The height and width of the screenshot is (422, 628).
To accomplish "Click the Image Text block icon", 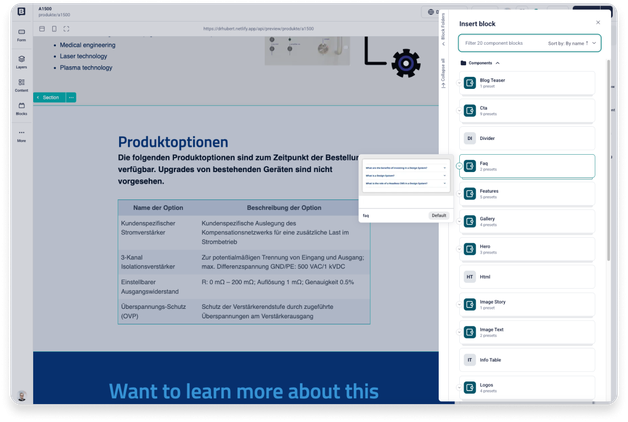I will click(x=469, y=332).
